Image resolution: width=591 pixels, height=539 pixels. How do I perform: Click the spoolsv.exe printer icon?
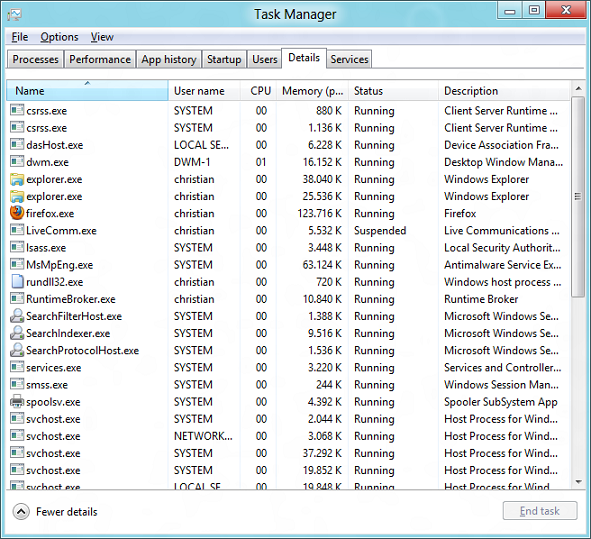17,401
